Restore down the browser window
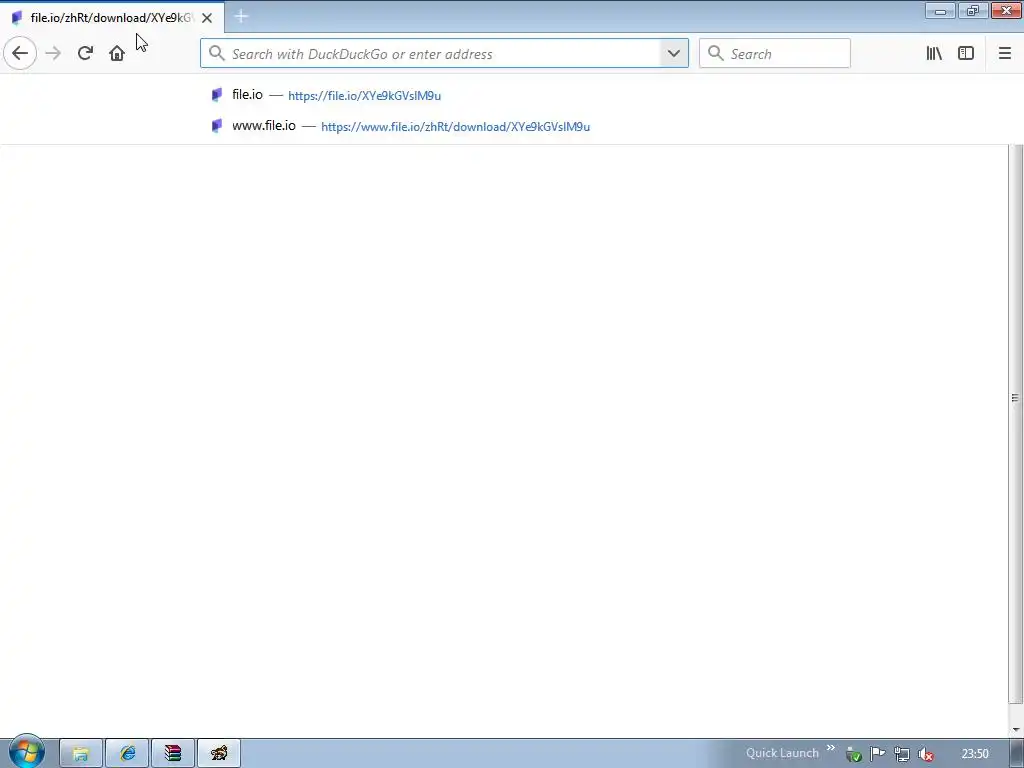The image size is (1024, 768). pyautogui.click(x=973, y=10)
